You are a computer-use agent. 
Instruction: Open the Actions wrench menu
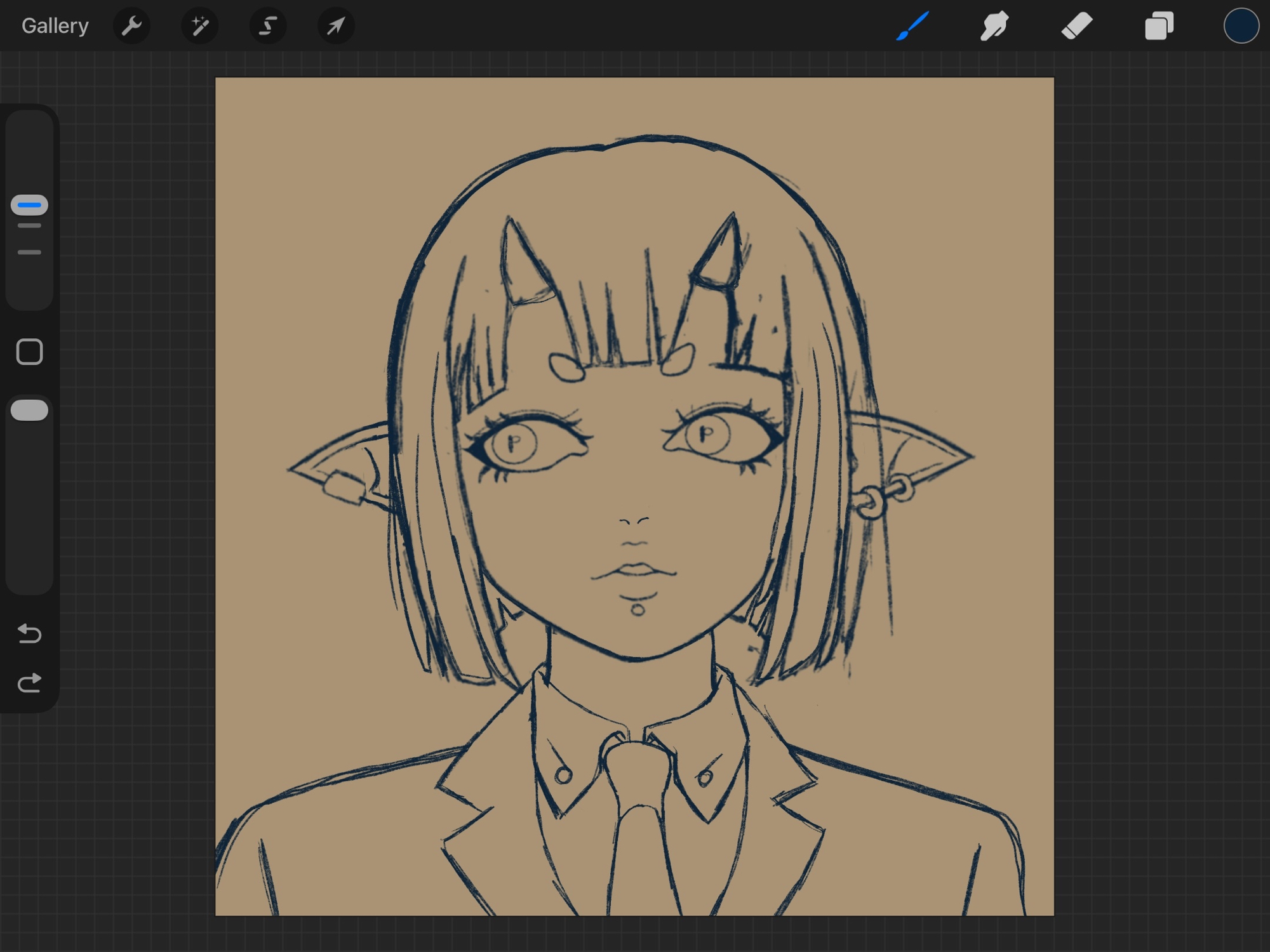coord(131,26)
